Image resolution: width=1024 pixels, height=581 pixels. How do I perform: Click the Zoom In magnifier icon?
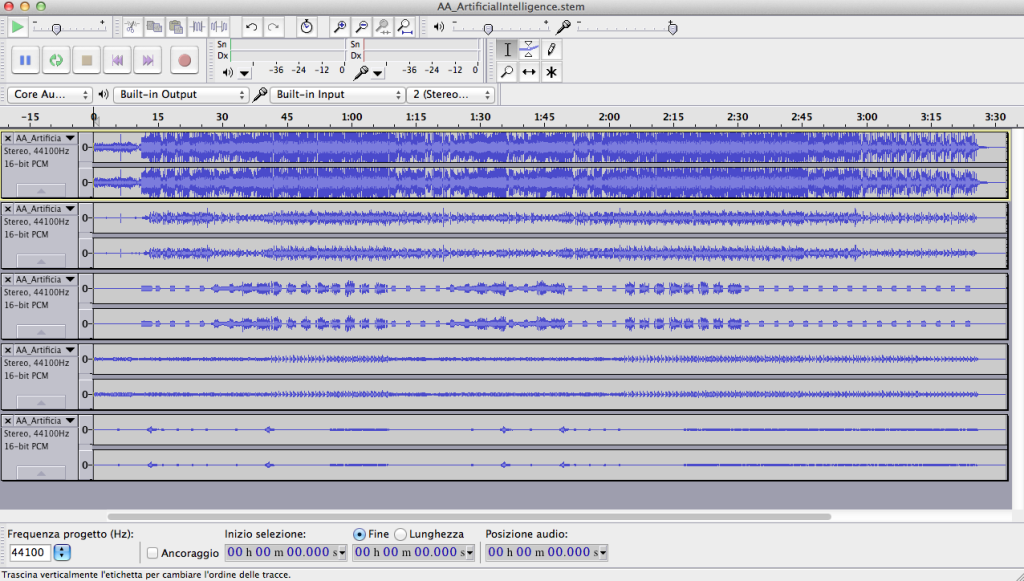coord(340,27)
